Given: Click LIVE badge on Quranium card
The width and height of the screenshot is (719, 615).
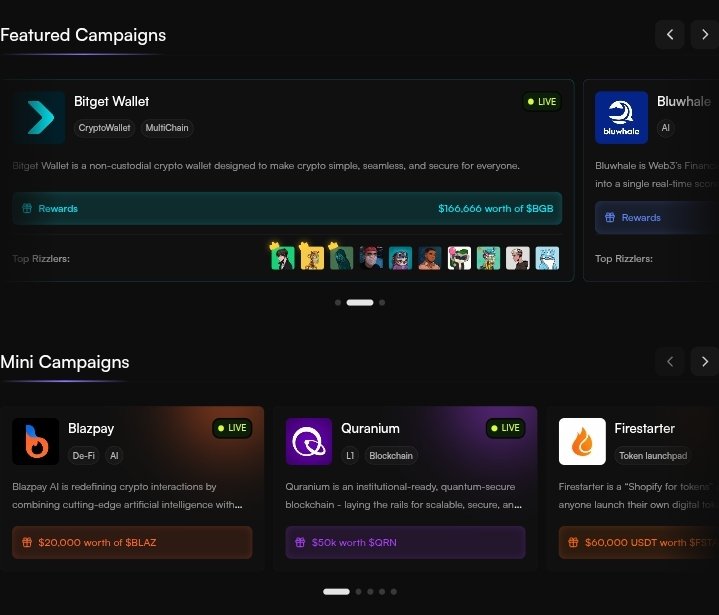Looking at the screenshot, I should (x=505, y=428).
